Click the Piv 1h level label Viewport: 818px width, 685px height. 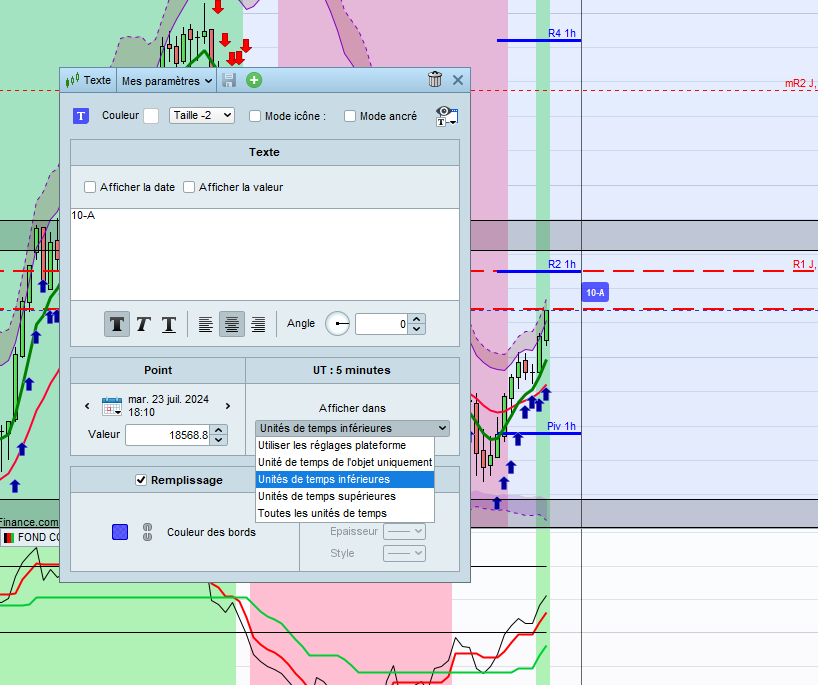[x=561, y=426]
